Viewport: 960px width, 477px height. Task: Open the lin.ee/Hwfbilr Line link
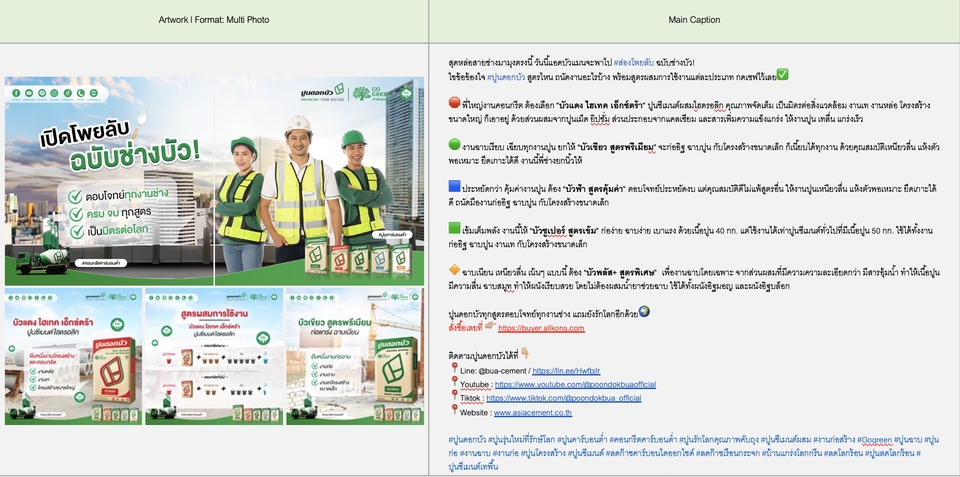566,370
